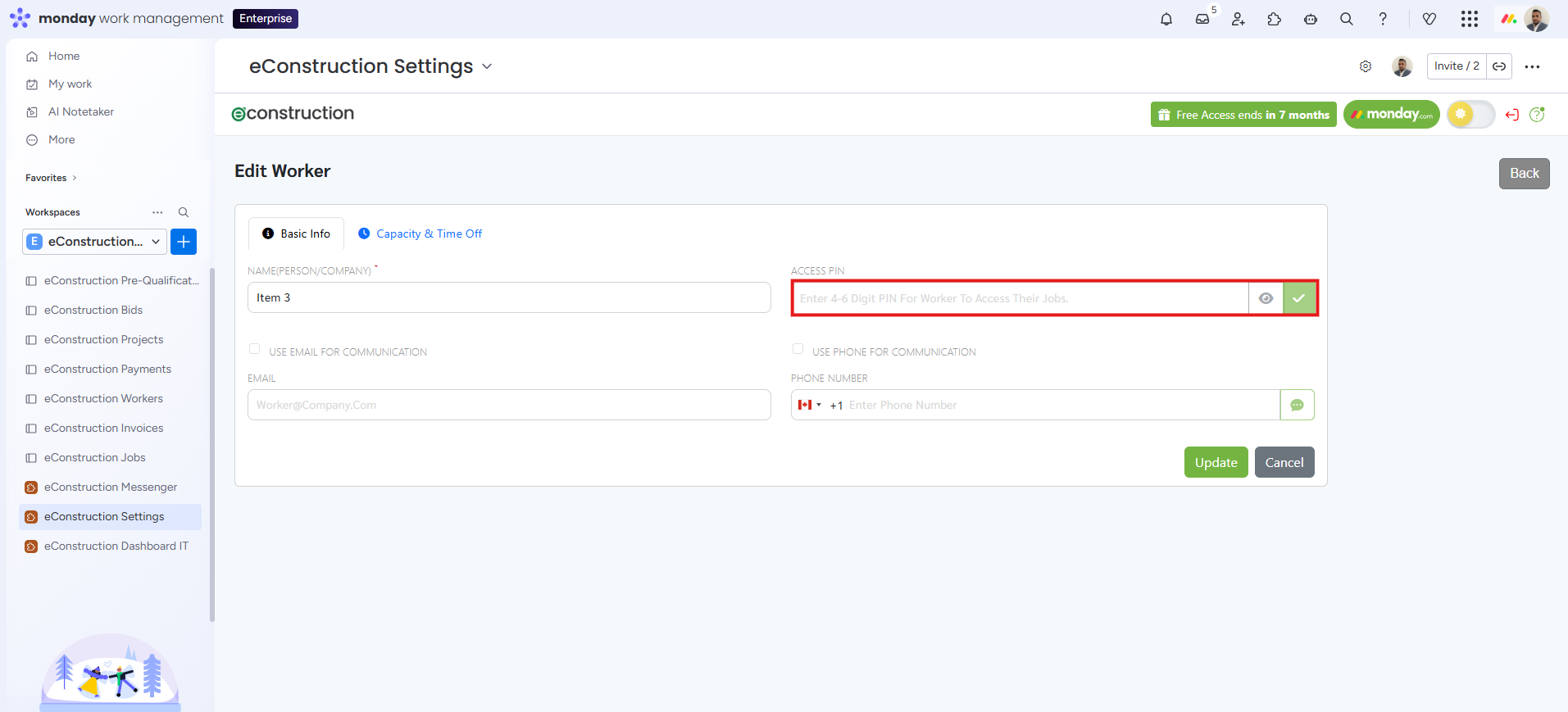The height and width of the screenshot is (712, 1568).
Task: Click the phone message chat icon
Action: coord(1297,405)
